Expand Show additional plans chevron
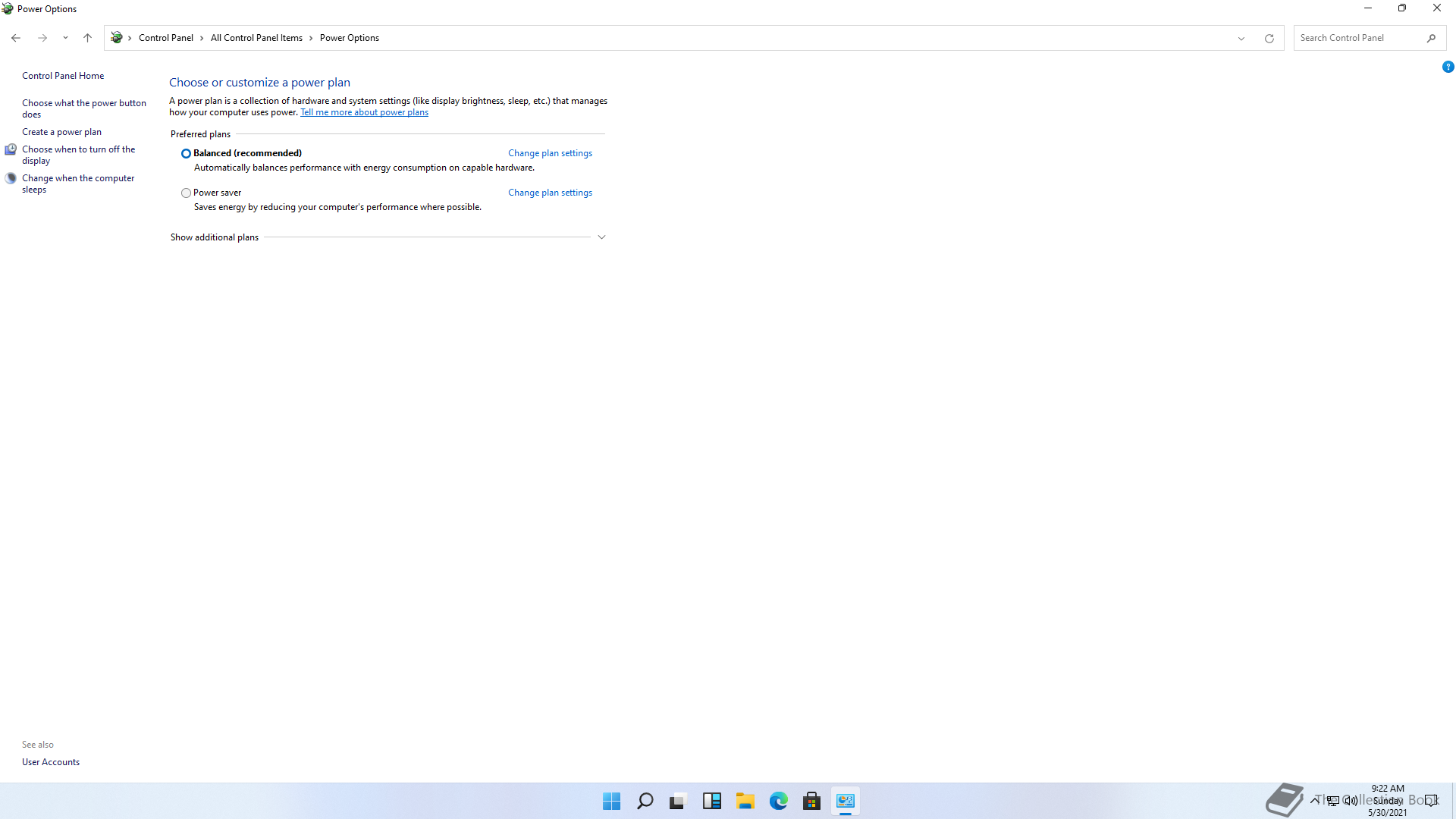Viewport: 1456px width, 819px height. [x=601, y=237]
